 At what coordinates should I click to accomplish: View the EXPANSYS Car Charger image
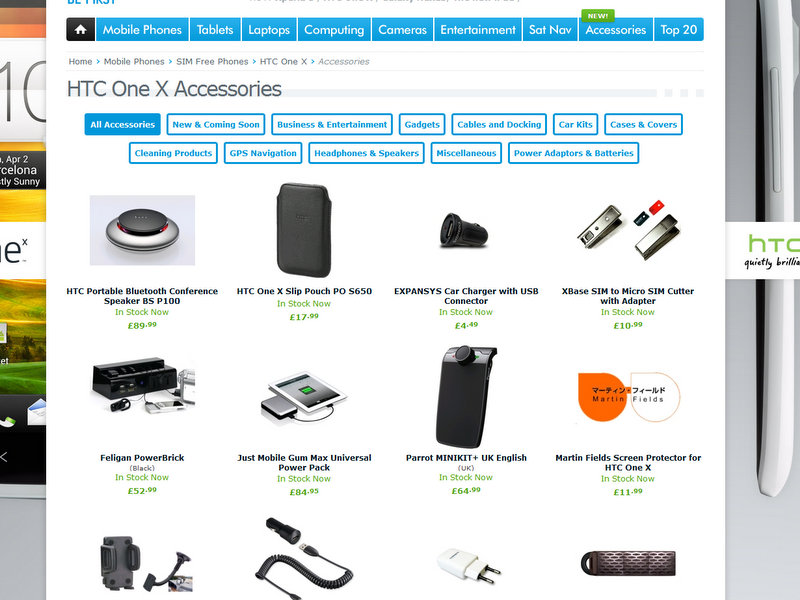coord(464,231)
